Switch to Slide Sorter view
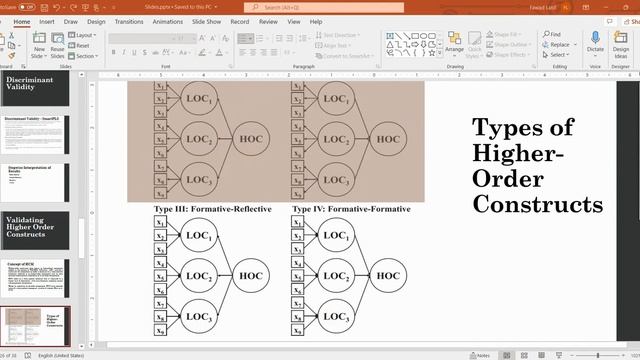640x360 pixels. [524, 356]
